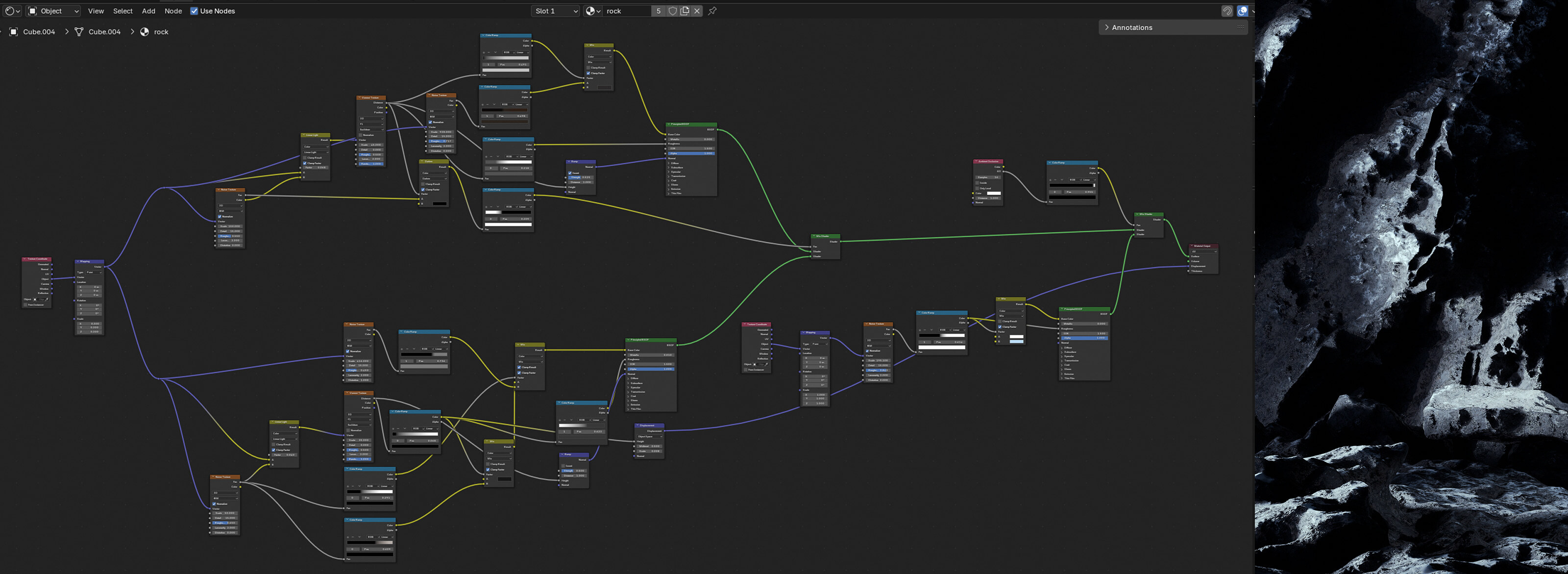Disable the Use Nodes checkbox
Image resolution: width=1568 pixels, height=574 pixels.
[194, 11]
